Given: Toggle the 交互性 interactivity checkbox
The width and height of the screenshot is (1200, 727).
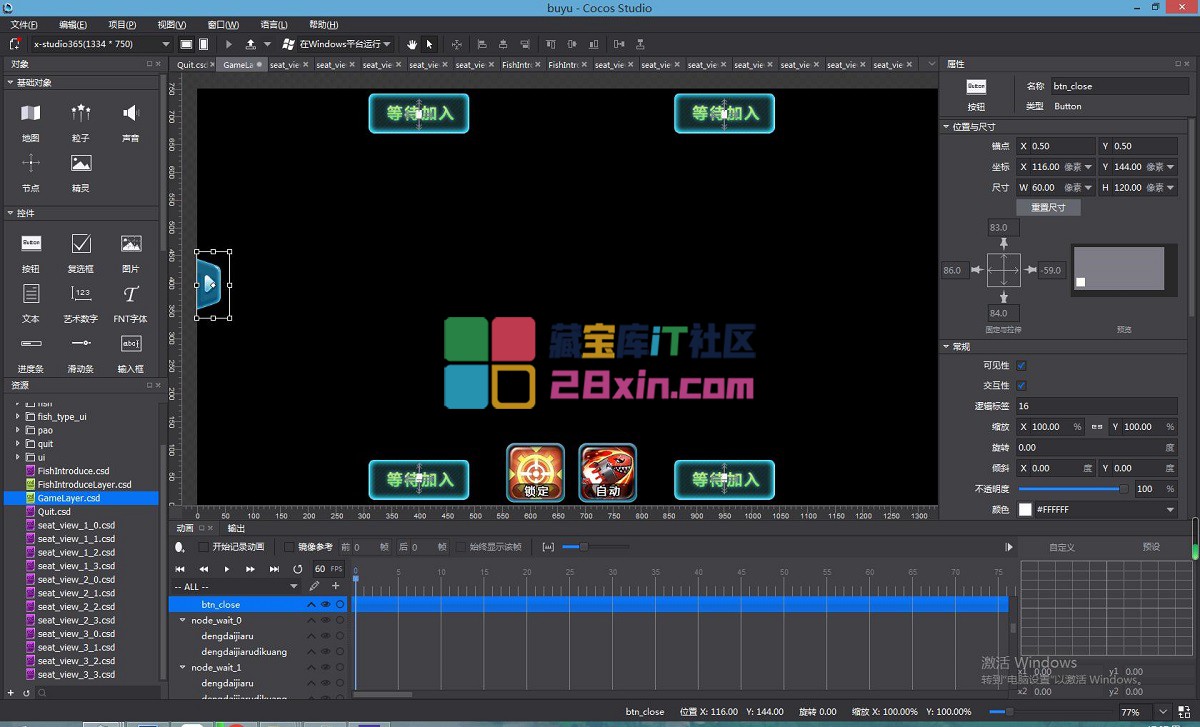Looking at the screenshot, I should coord(1021,385).
